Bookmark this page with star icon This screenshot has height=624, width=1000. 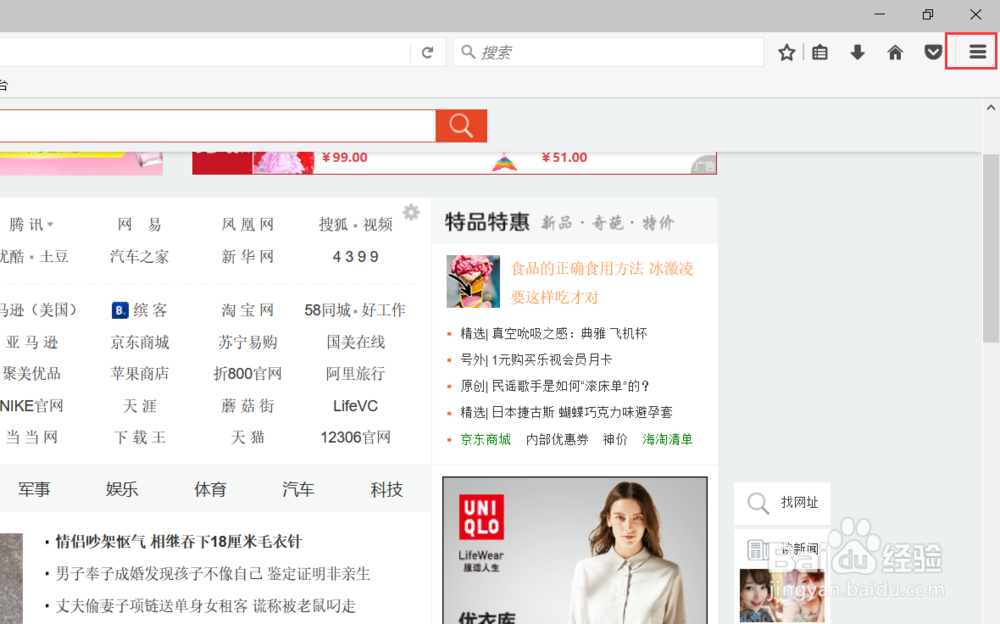tap(786, 52)
